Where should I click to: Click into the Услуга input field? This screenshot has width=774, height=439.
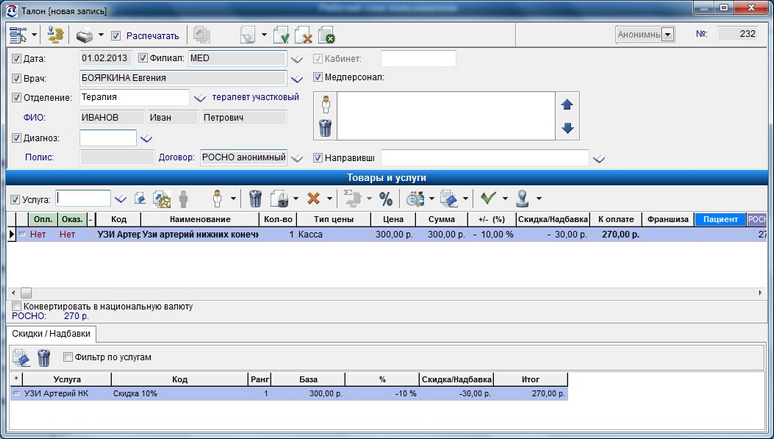82,199
